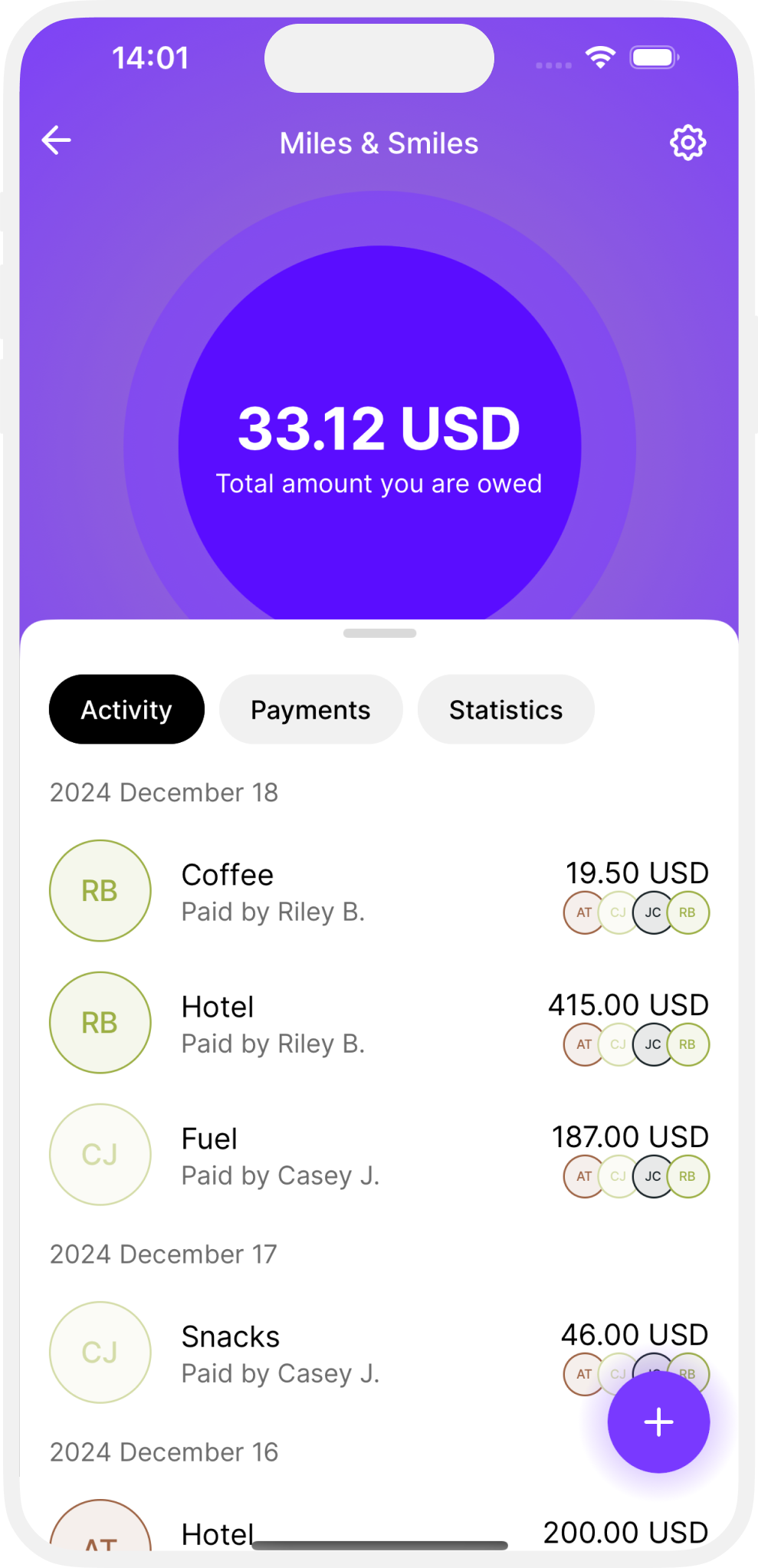758x1568 pixels.
Task: Check Wi-Fi status icon in status bar
Action: coord(600,57)
